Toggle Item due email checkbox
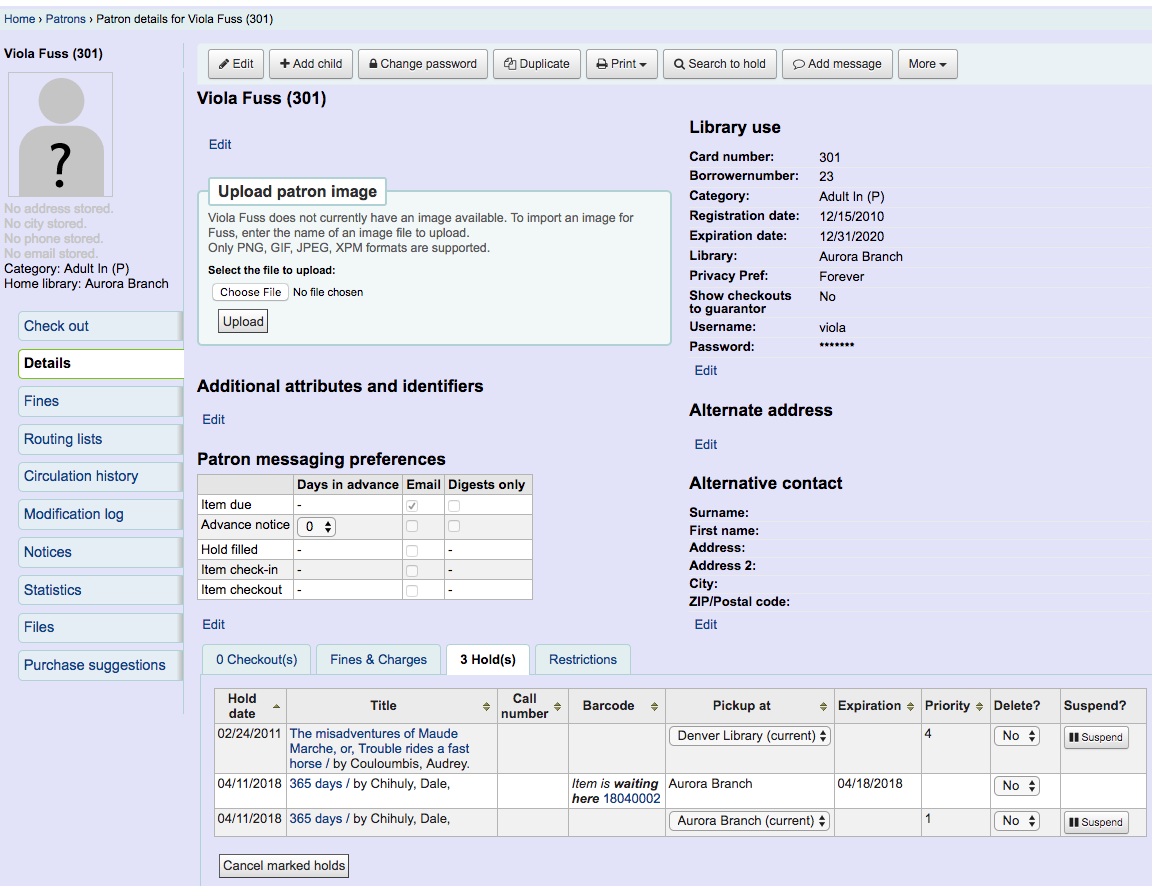Image resolution: width=1152 pixels, height=886 pixels. tap(412, 506)
